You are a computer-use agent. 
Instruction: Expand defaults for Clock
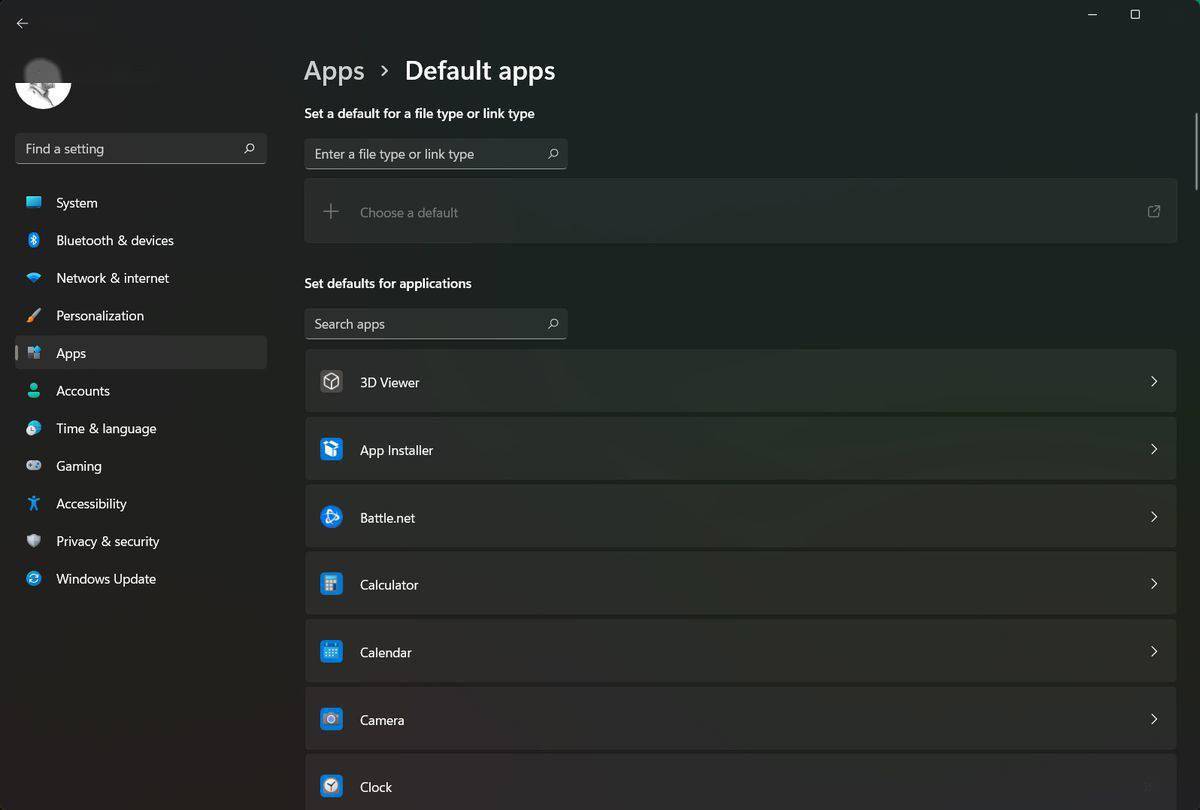tap(740, 787)
